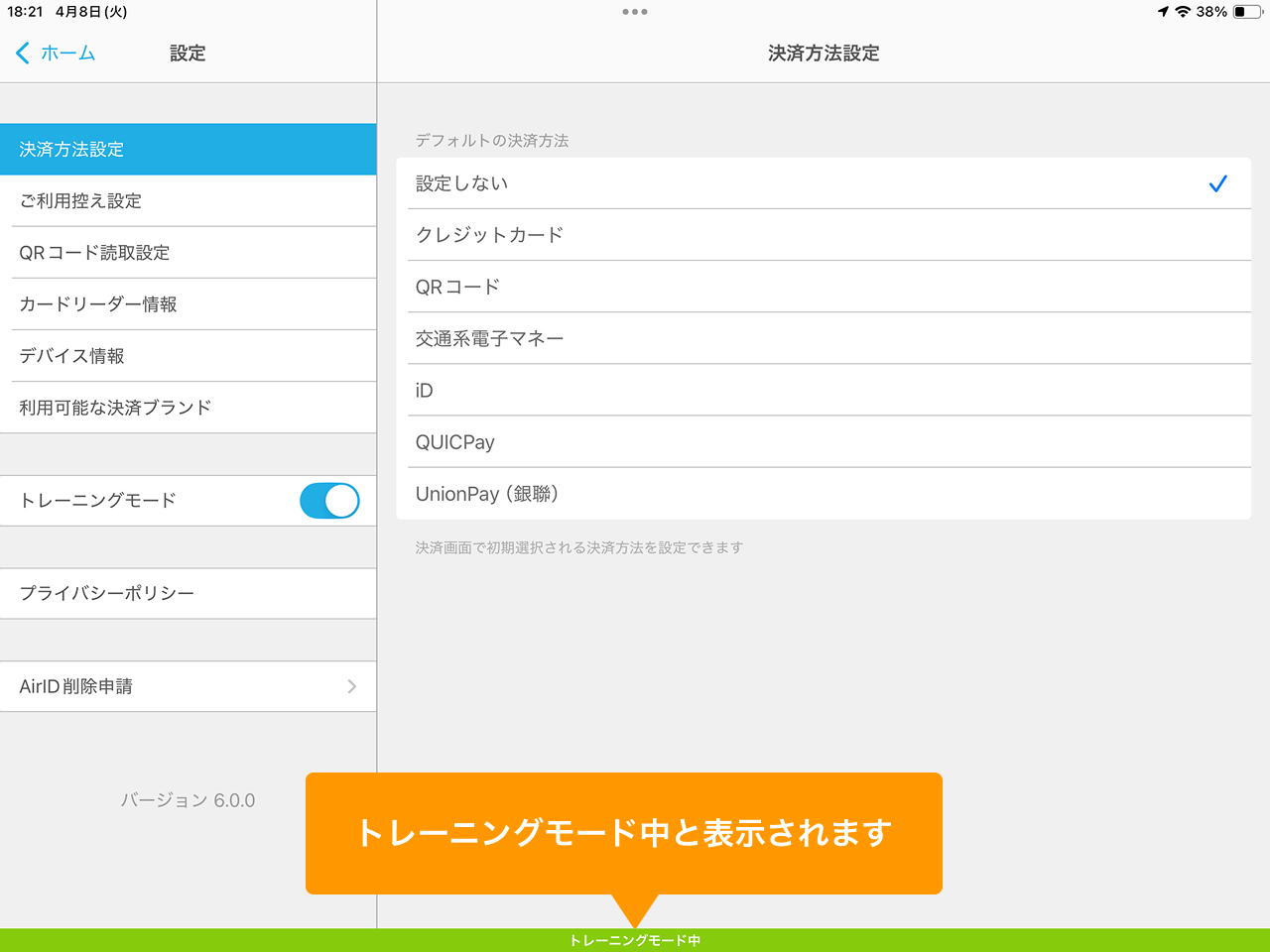Viewport: 1270px width, 952px height.
Task: Tap the three-dot multitasking icon at top
Action: click(x=635, y=12)
